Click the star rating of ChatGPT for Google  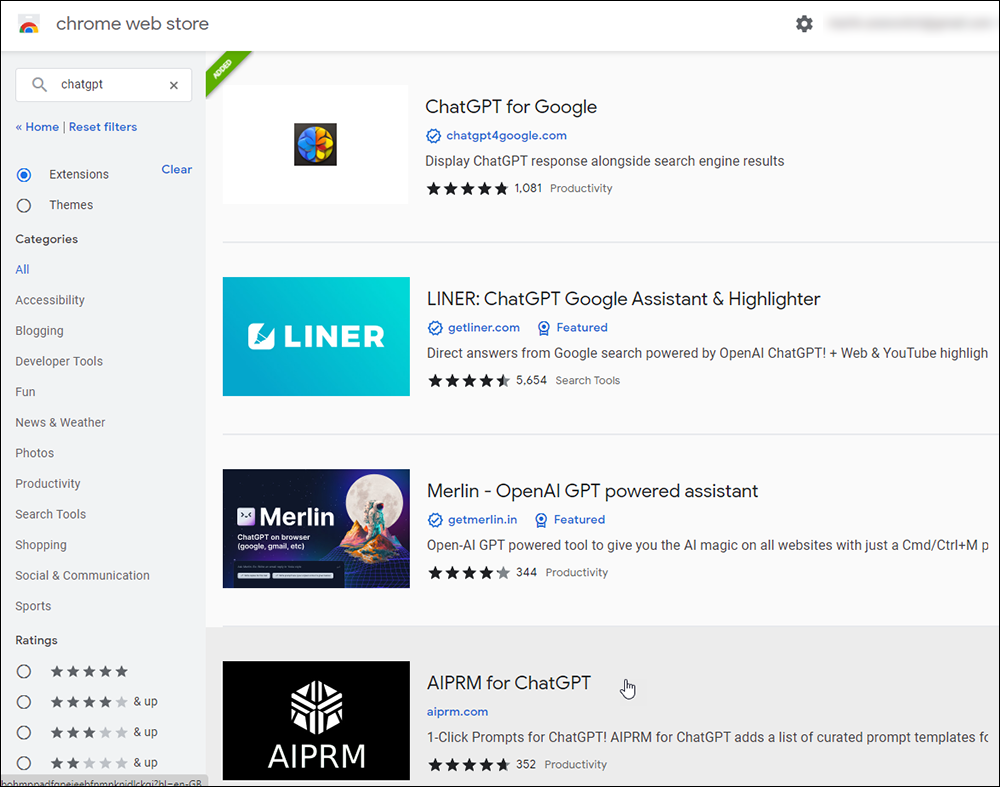click(467, 189)
